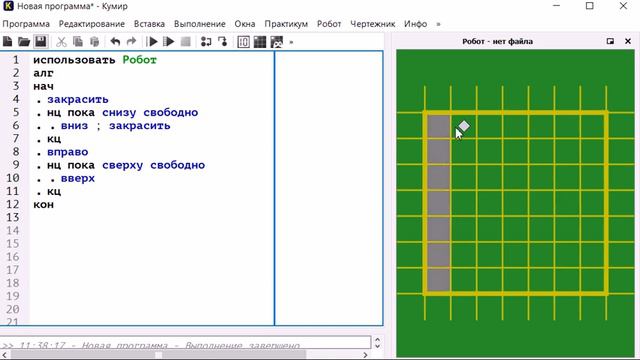Open Robot remote control icon
The height and width of the screenshot is (360, 640).
click(276, 42)
